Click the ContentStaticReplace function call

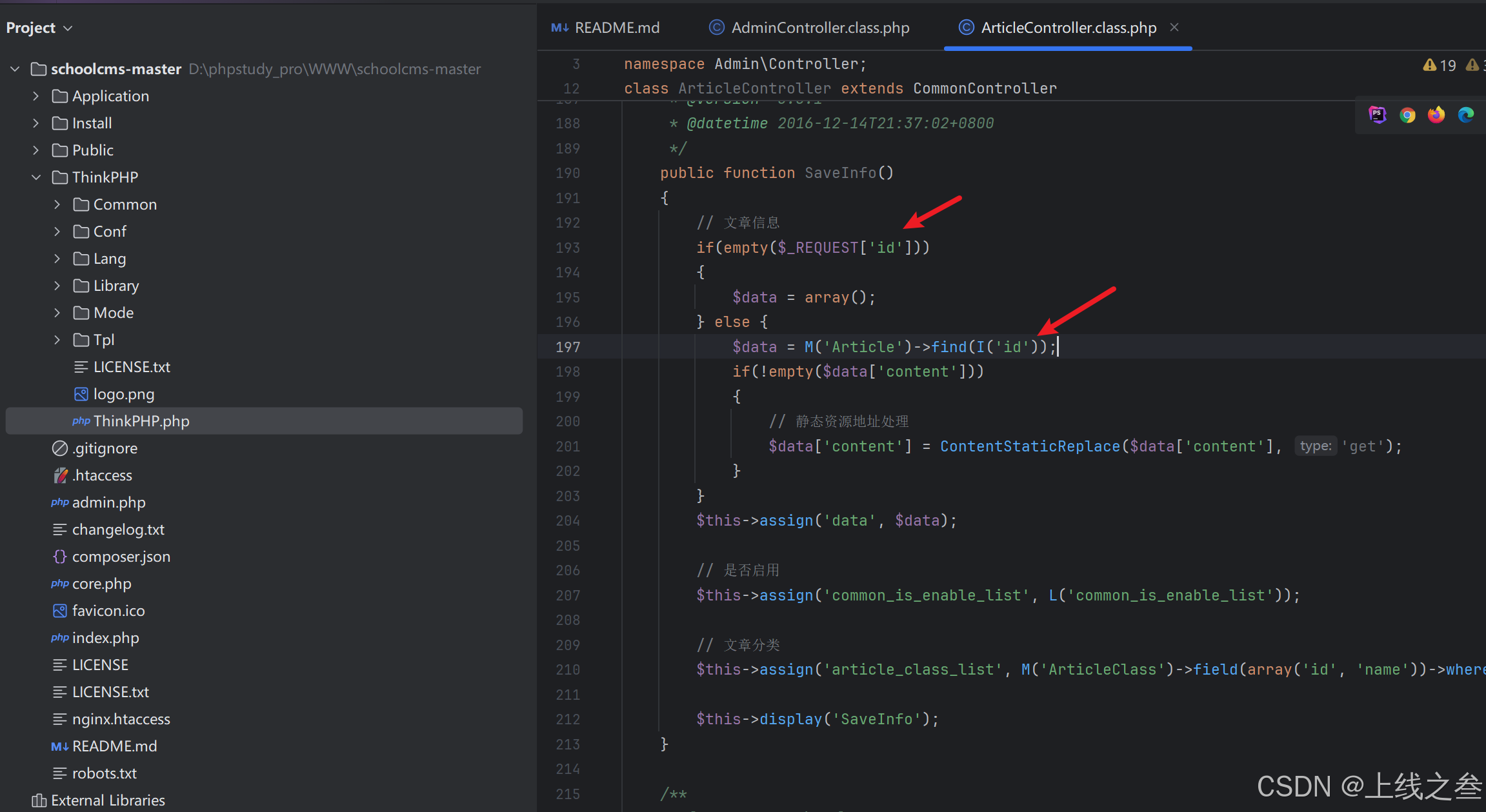coord(1030,446)
